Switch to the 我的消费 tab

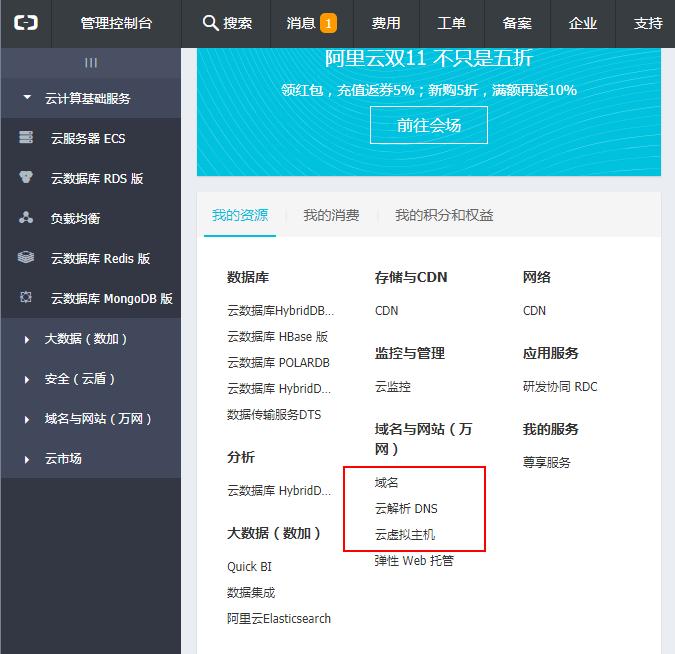tap(331, 215)
